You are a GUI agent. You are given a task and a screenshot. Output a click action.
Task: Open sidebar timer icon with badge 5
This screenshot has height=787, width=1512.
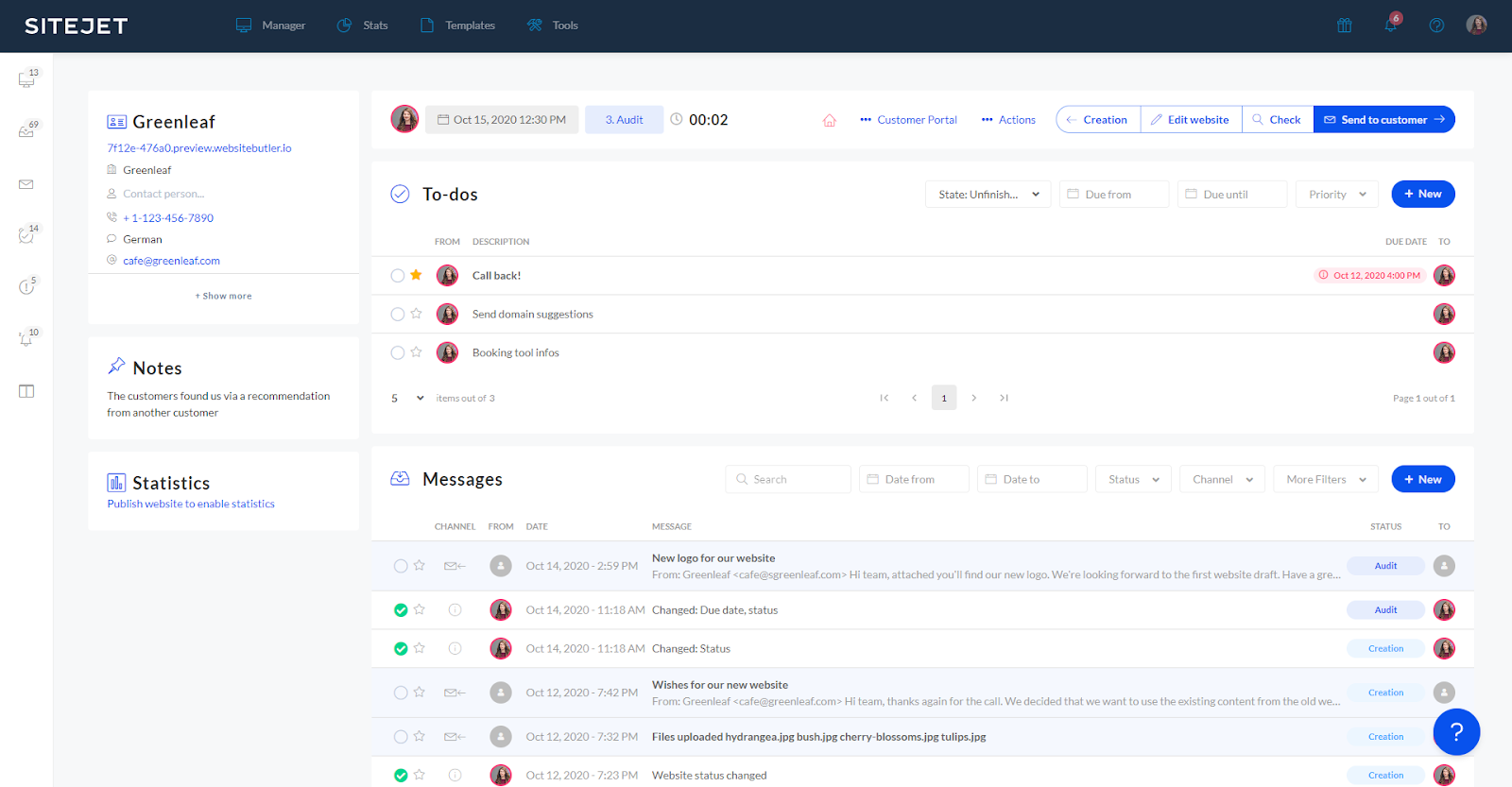(26, 286)
